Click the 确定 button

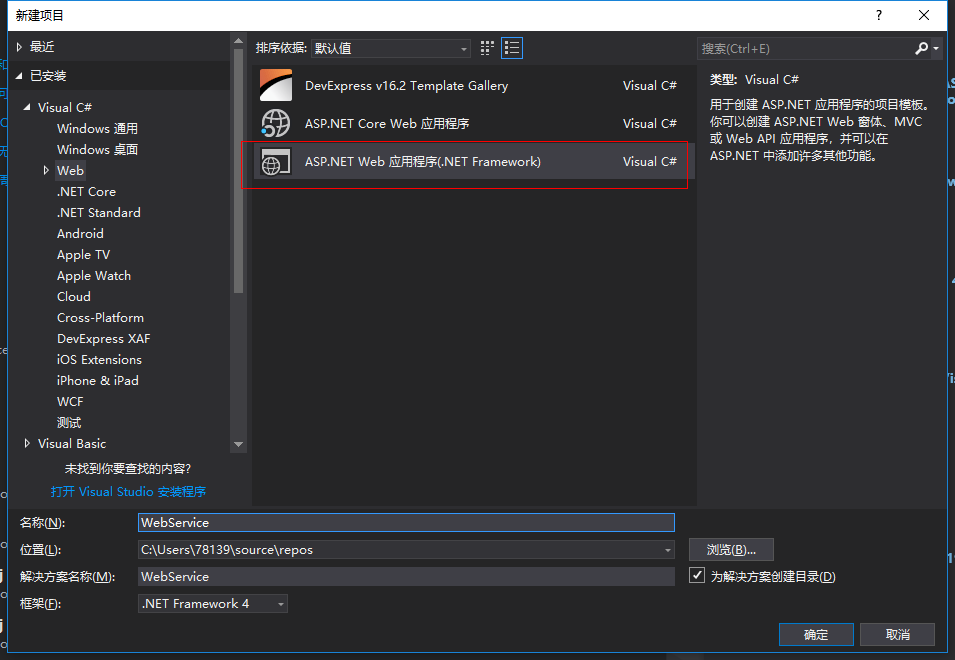tap(816, 634)
